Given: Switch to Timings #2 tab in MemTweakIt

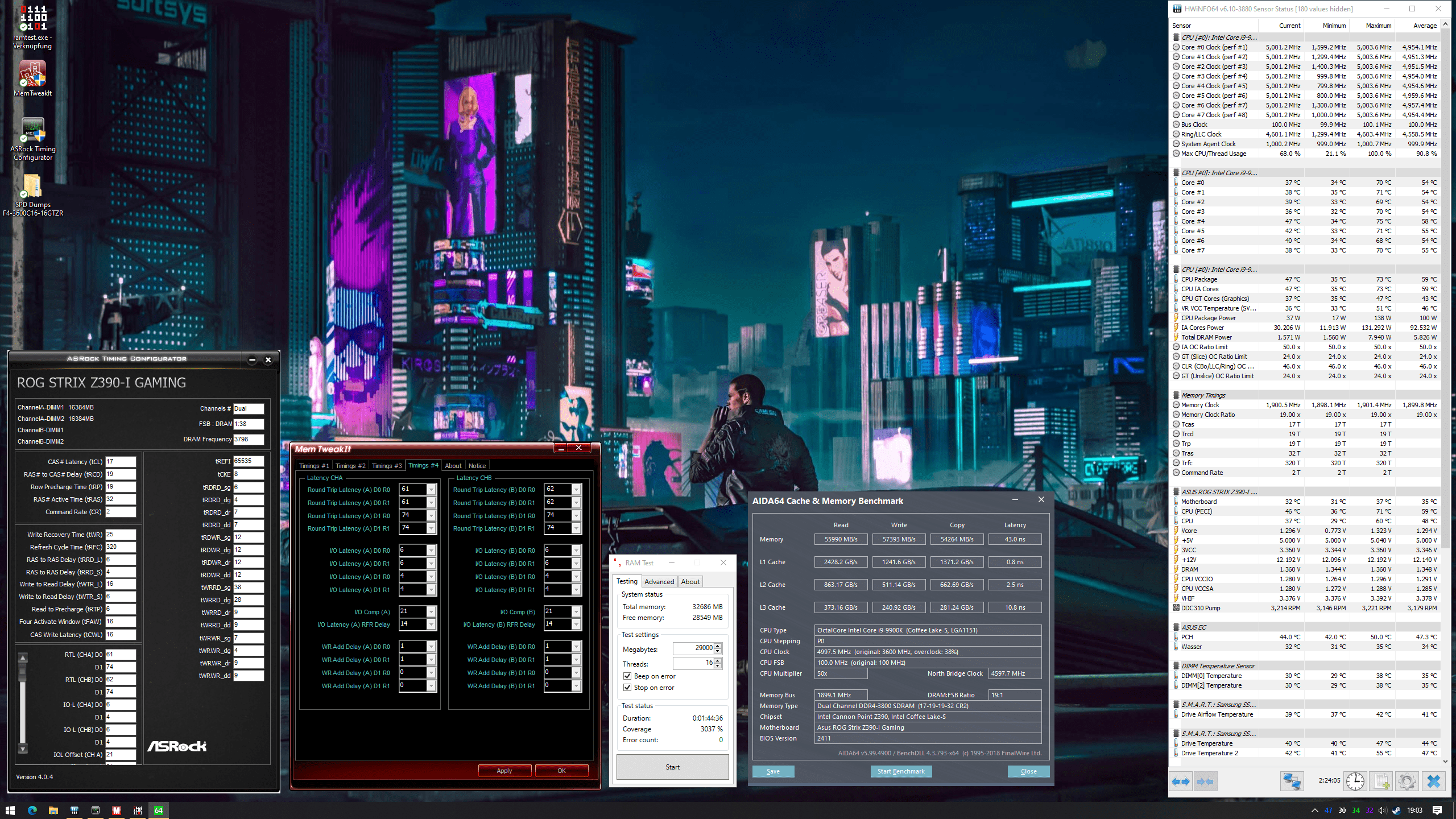Looking at the screenshot, I should 350,466.
